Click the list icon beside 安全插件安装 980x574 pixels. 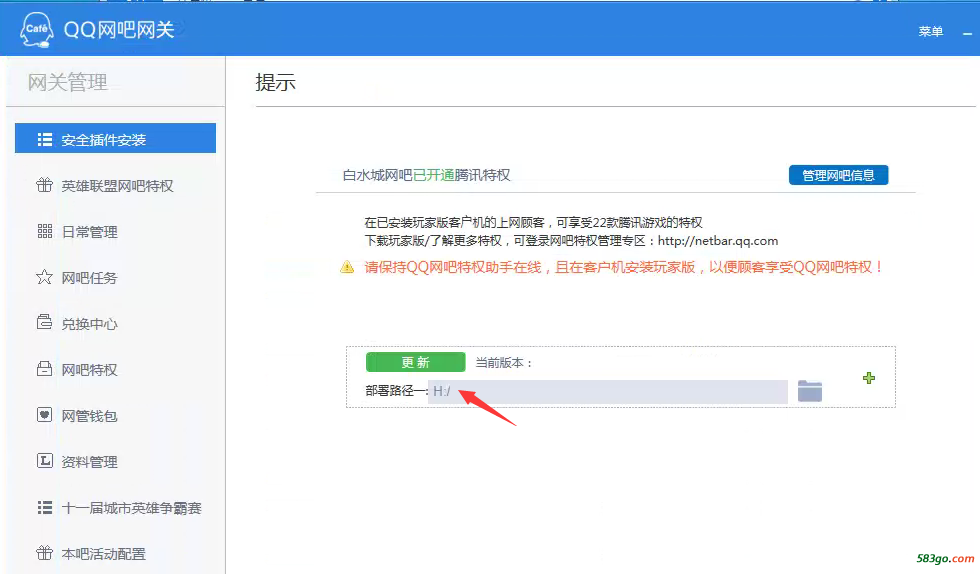click(x=44, y=139)
